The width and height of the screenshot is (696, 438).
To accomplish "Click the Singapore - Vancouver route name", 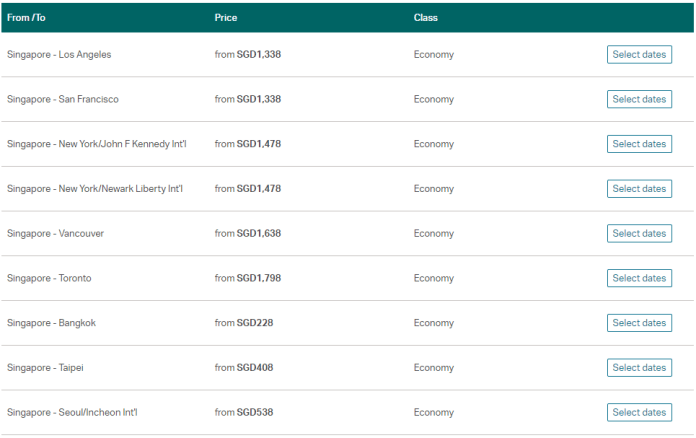I will coord(55,233).
